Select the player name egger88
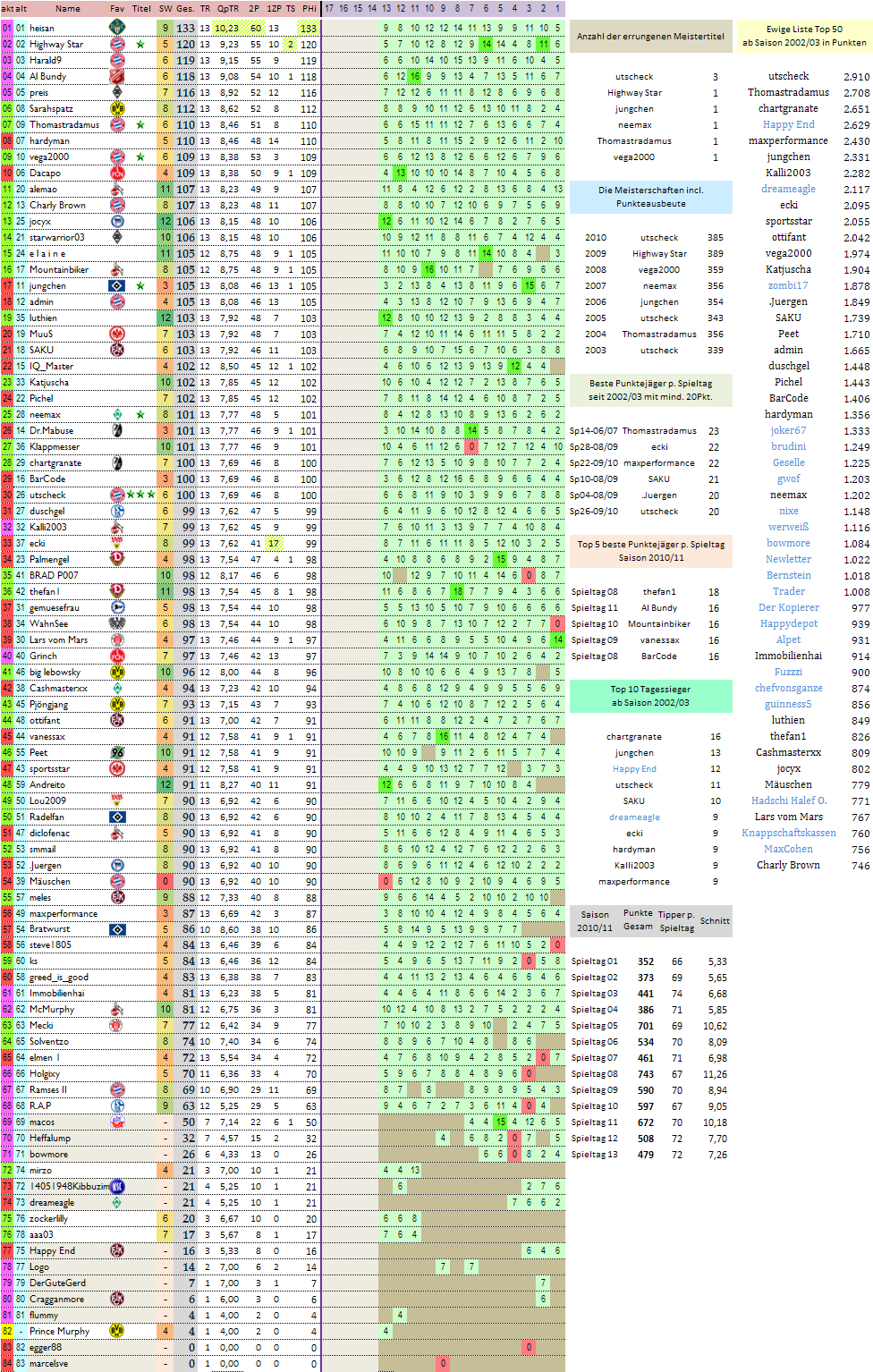The image size is (873, 1372). click(x=46, y=1347)
